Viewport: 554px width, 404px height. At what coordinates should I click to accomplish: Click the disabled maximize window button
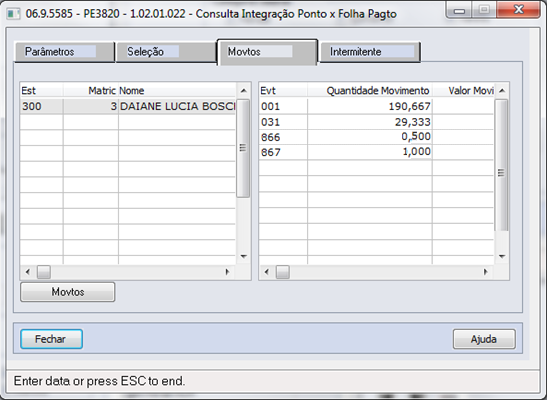484,10
